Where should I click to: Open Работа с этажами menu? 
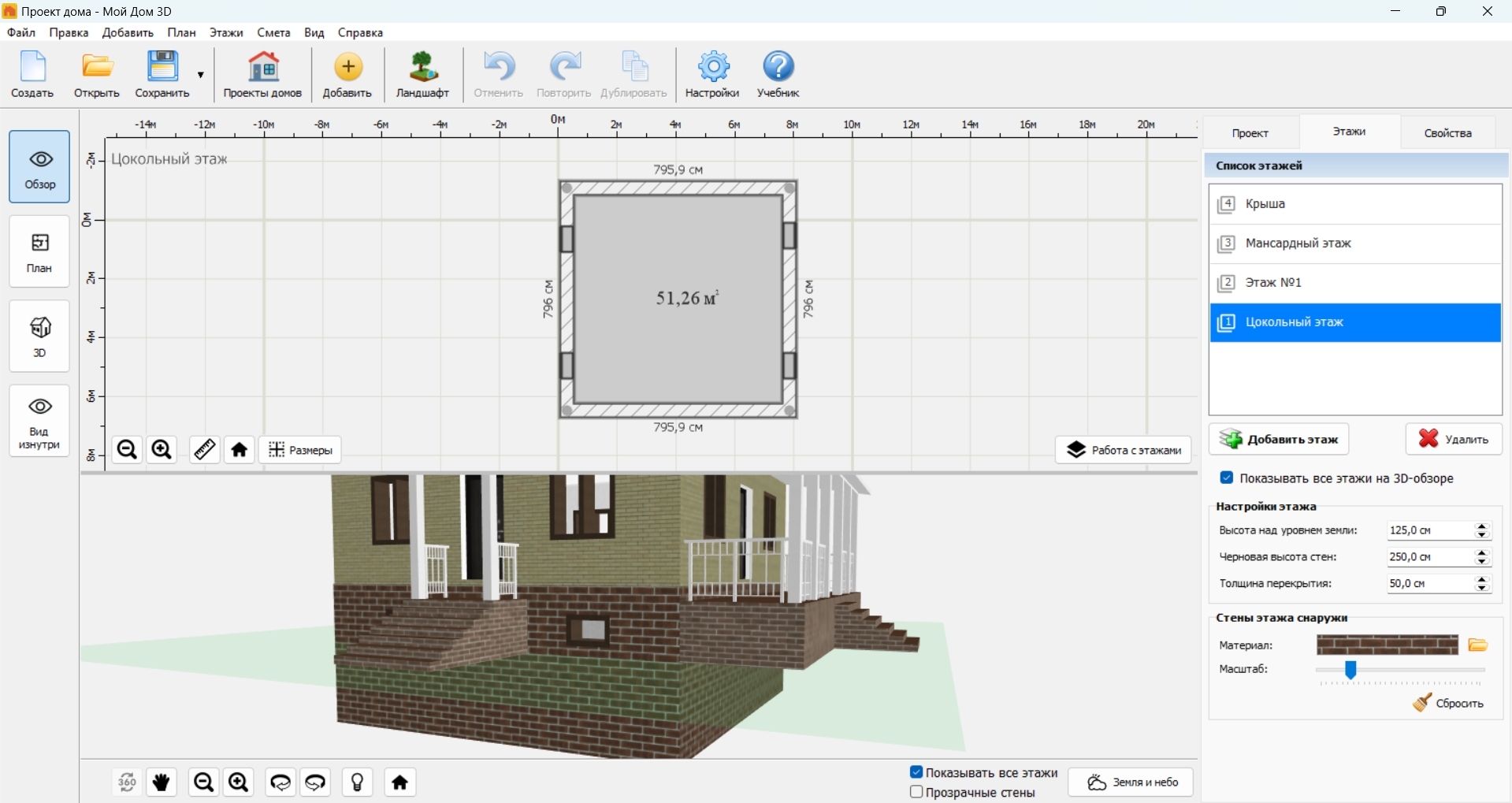[x=1124, y=450]
